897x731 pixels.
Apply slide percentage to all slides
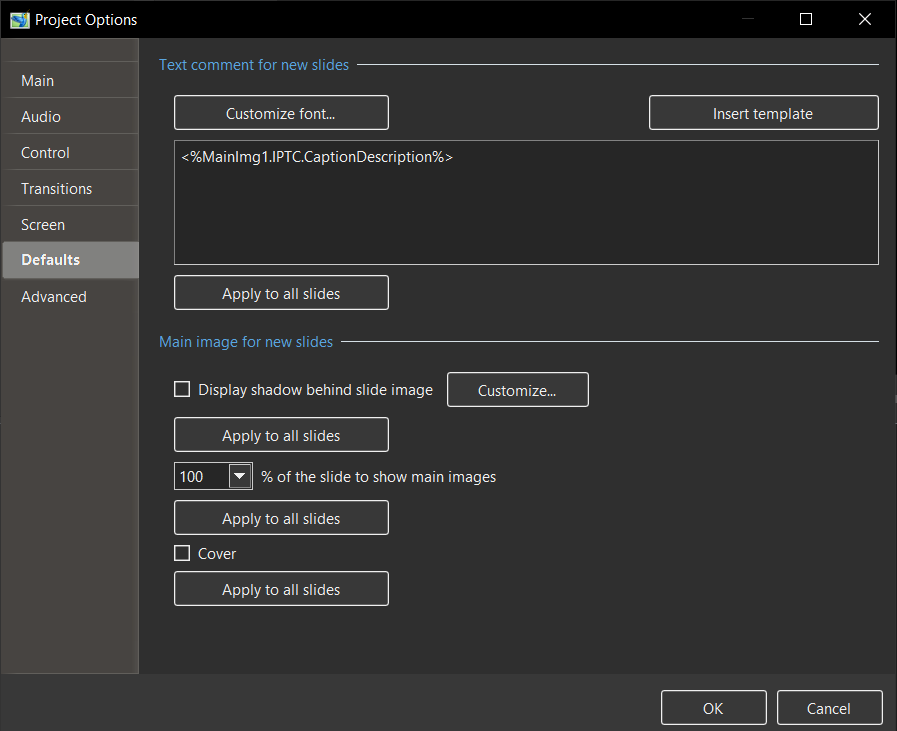click(x=281, y=518)
